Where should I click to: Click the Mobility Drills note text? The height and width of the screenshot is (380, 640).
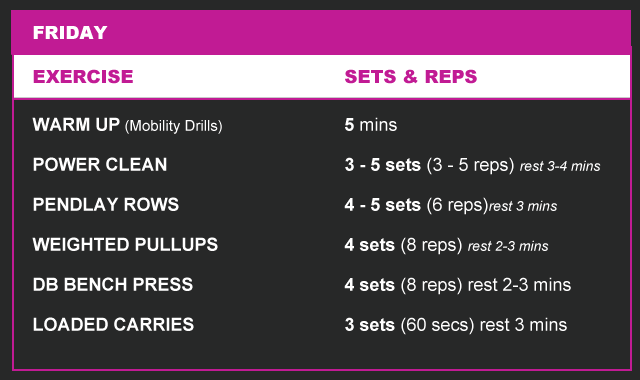173,126
